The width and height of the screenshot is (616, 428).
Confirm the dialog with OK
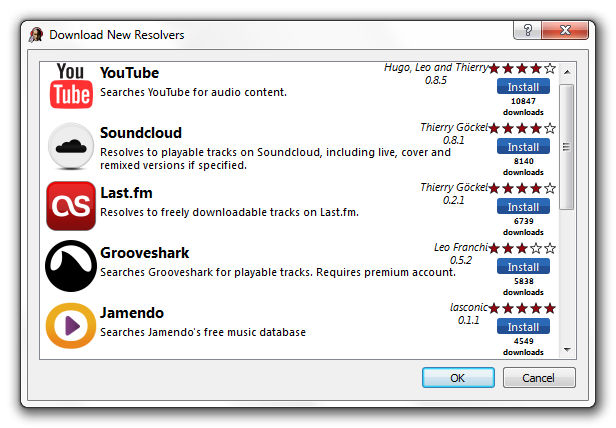tap(458, 378)
